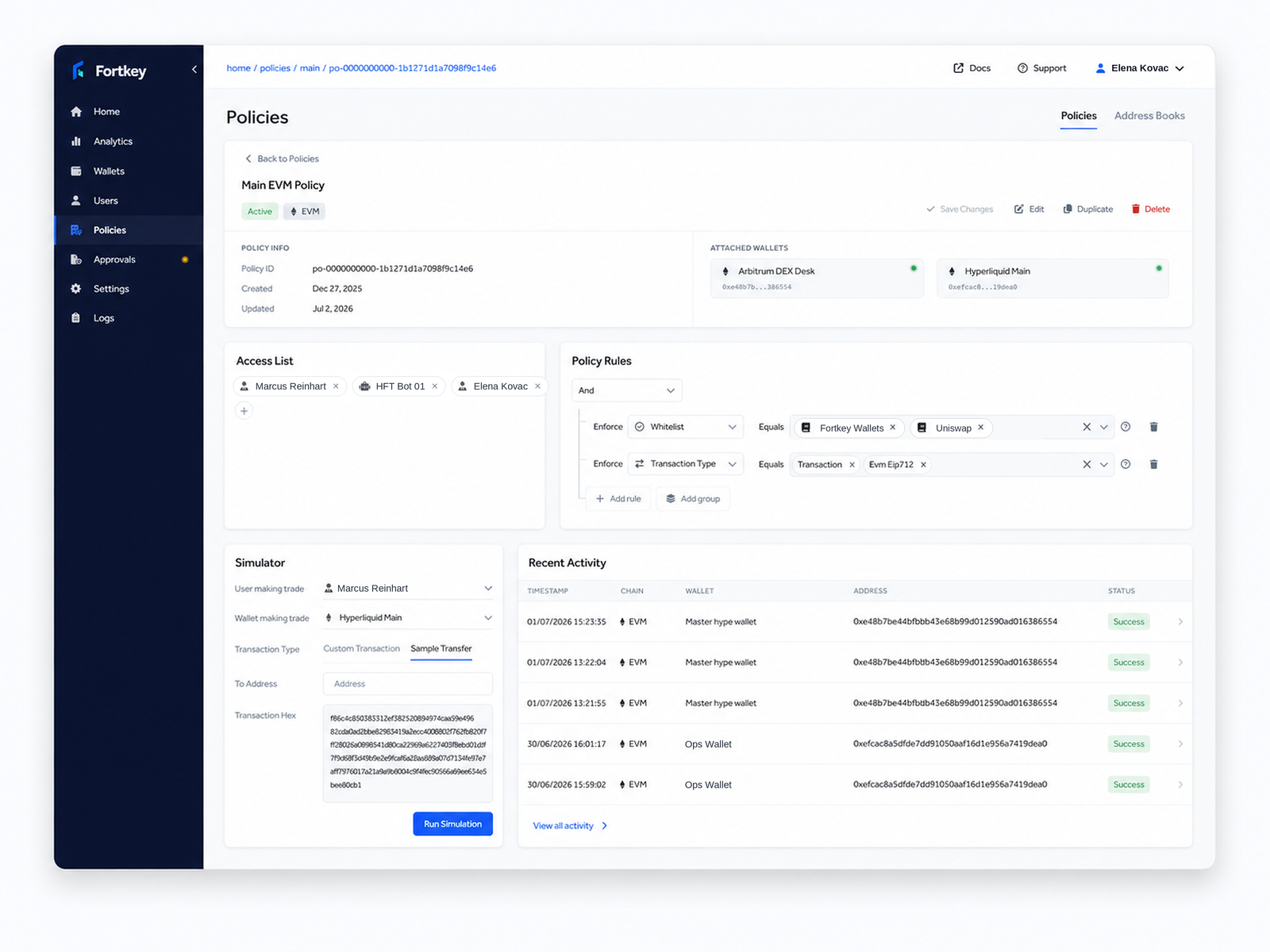Screen dimensions: 1270x952
Task: Open the 15:23:35 activity row chevron
Action: click(1180, 622)
